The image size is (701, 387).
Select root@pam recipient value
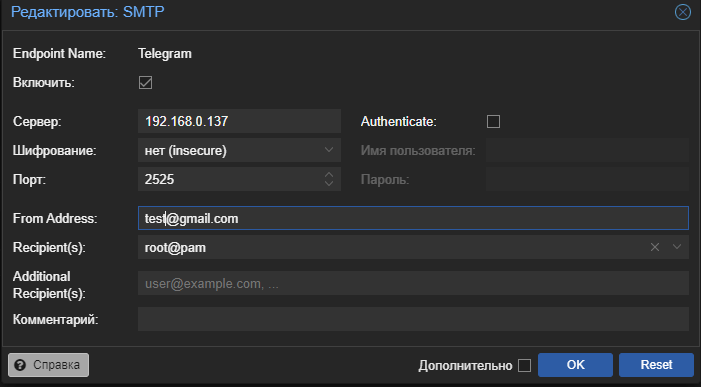175,248
